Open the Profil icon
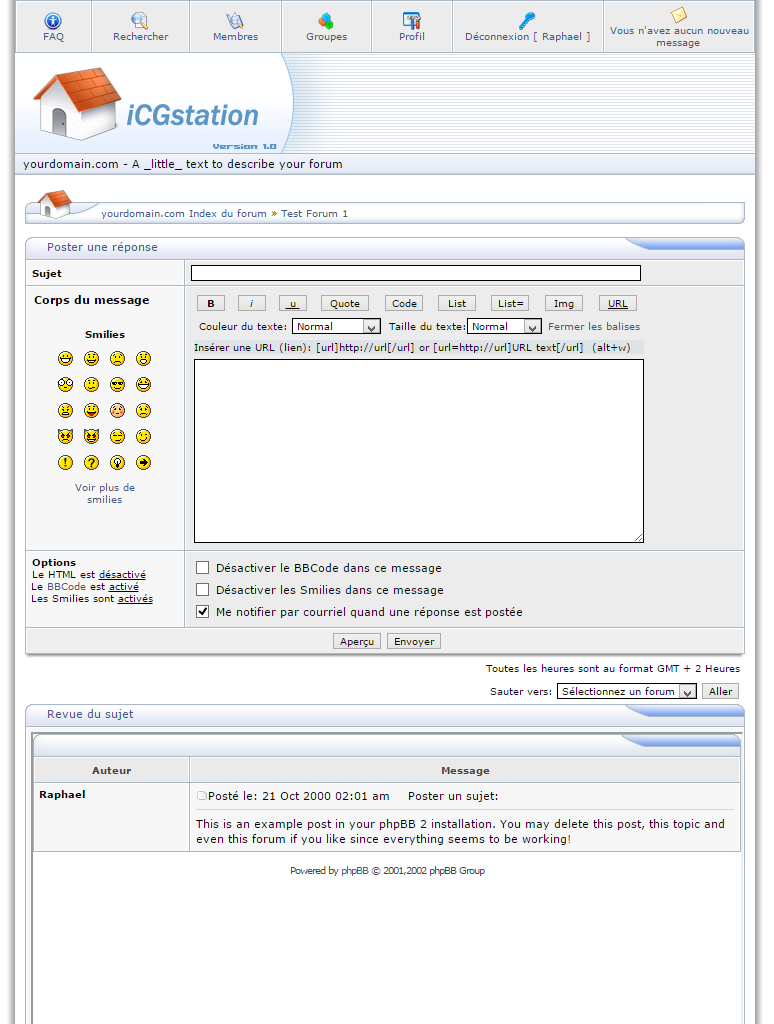The height and width of the screenshot is (1024, 774). pyautogui.click(x=411, y=21)
